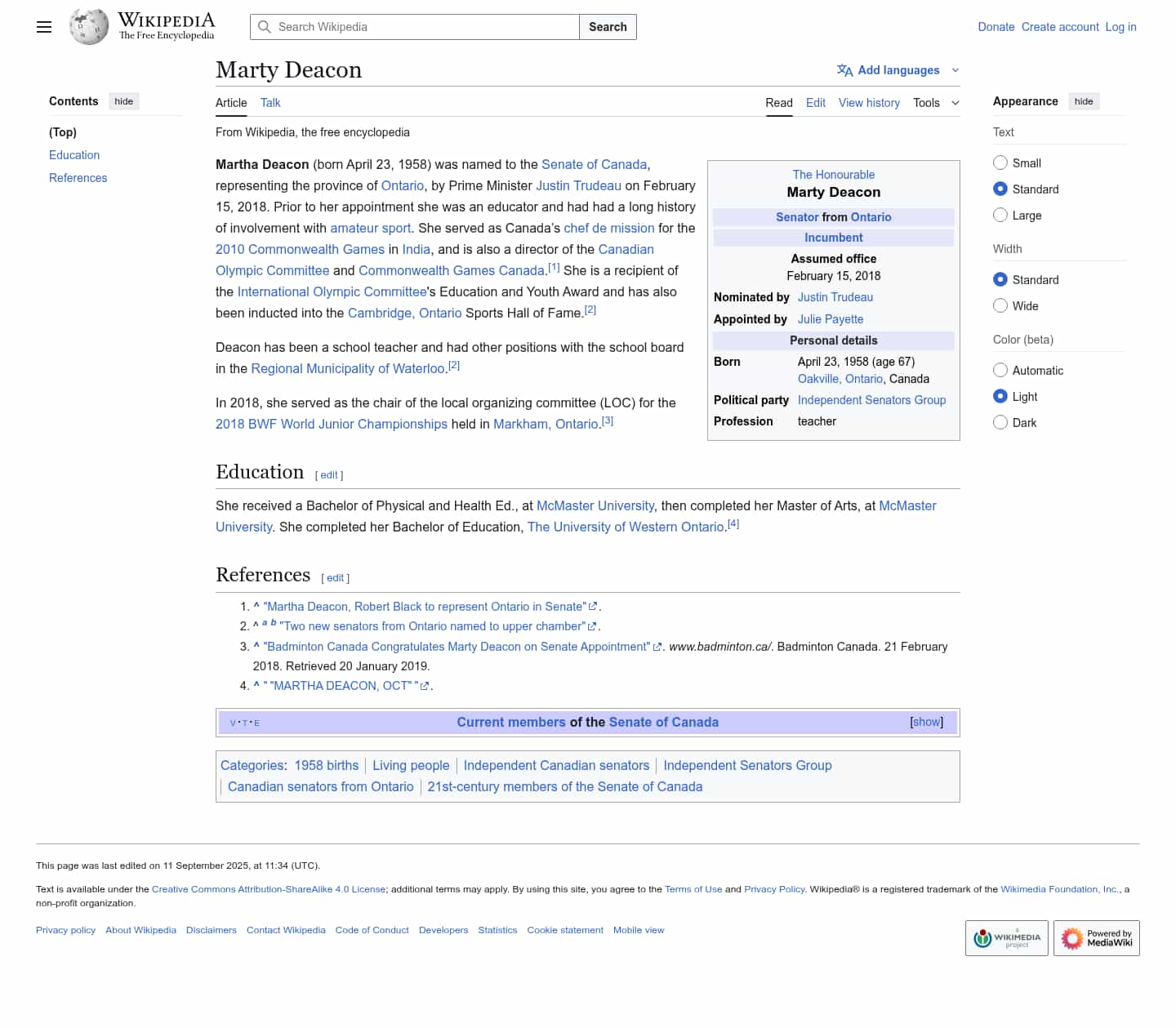Switch to the Talk tab
This screenshot has width=1176, height=1028.
(270, 103)
